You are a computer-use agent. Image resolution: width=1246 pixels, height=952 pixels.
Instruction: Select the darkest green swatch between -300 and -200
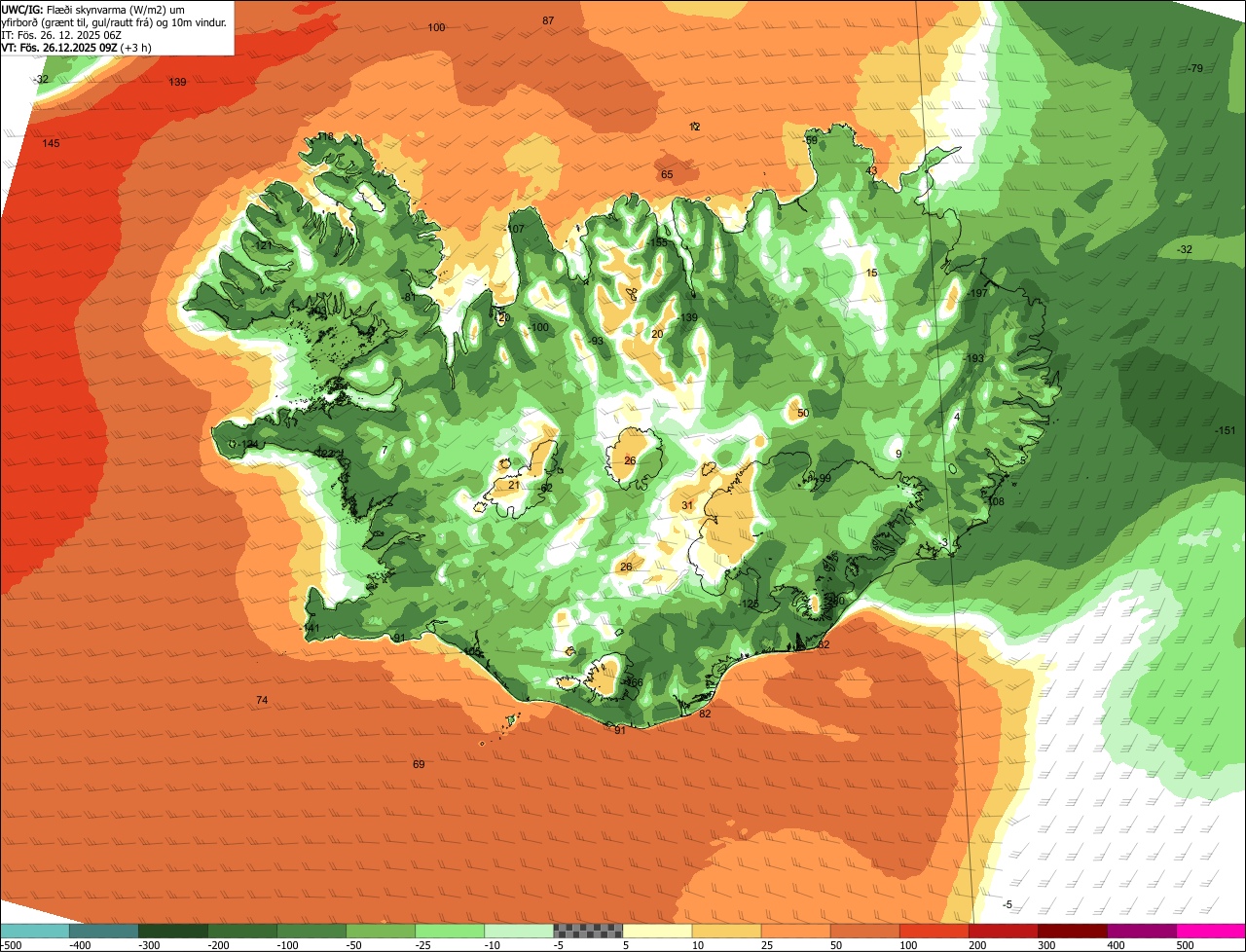[172, 931]
